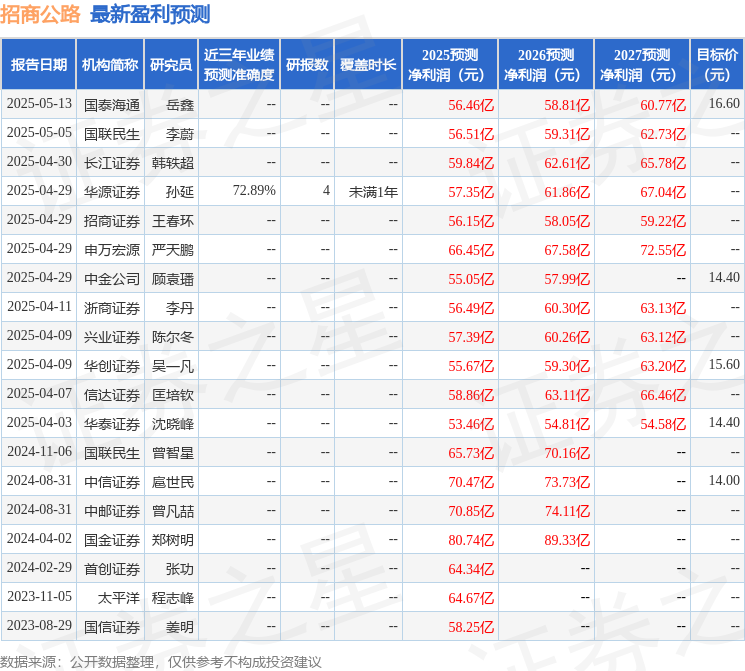Image resolution: width=745 pixels, height=671 pixels.
Task: Click the 研报数 column header
Action: coord(307,65)
